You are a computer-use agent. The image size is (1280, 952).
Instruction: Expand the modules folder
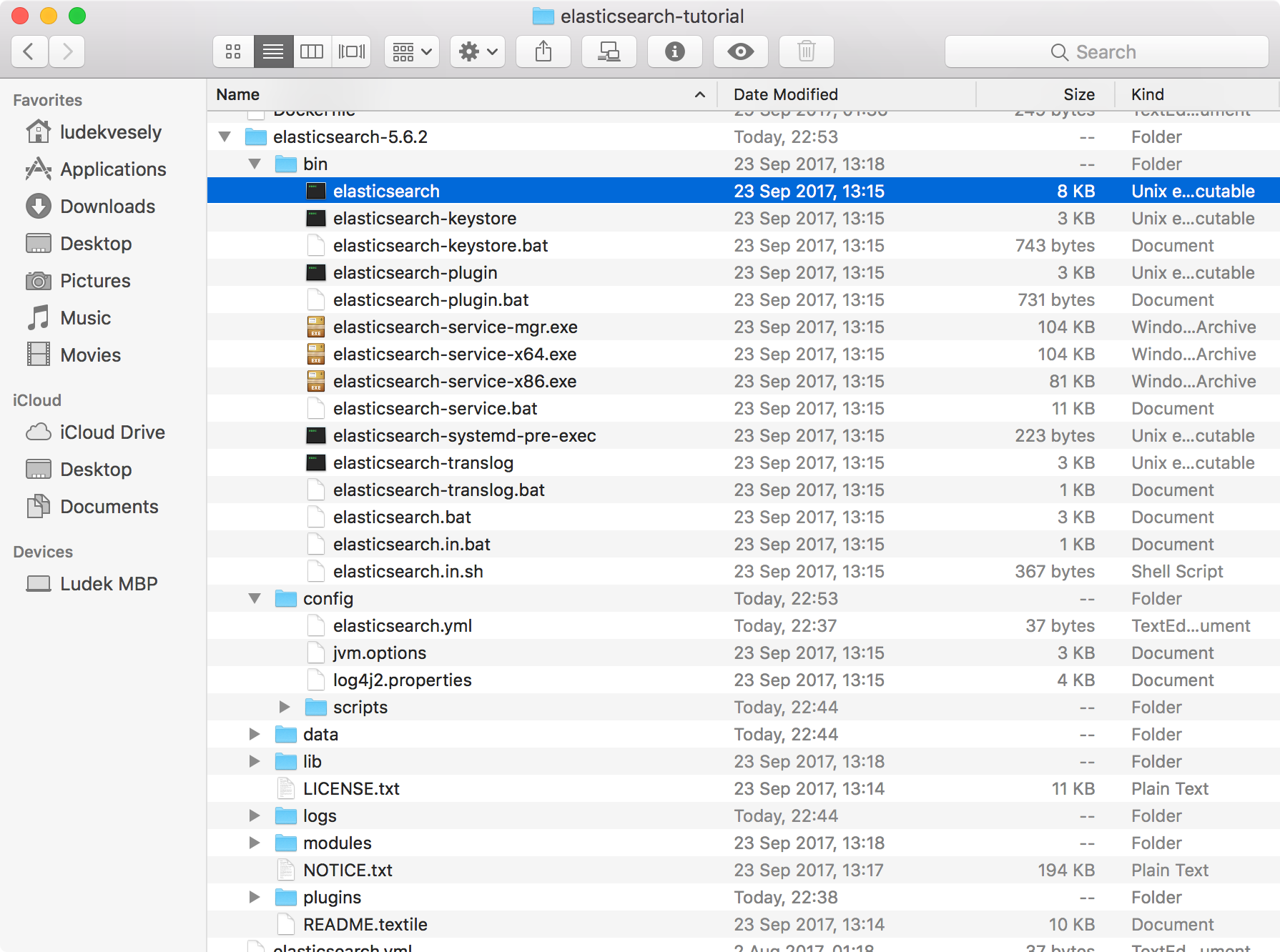tap(255, 843)
